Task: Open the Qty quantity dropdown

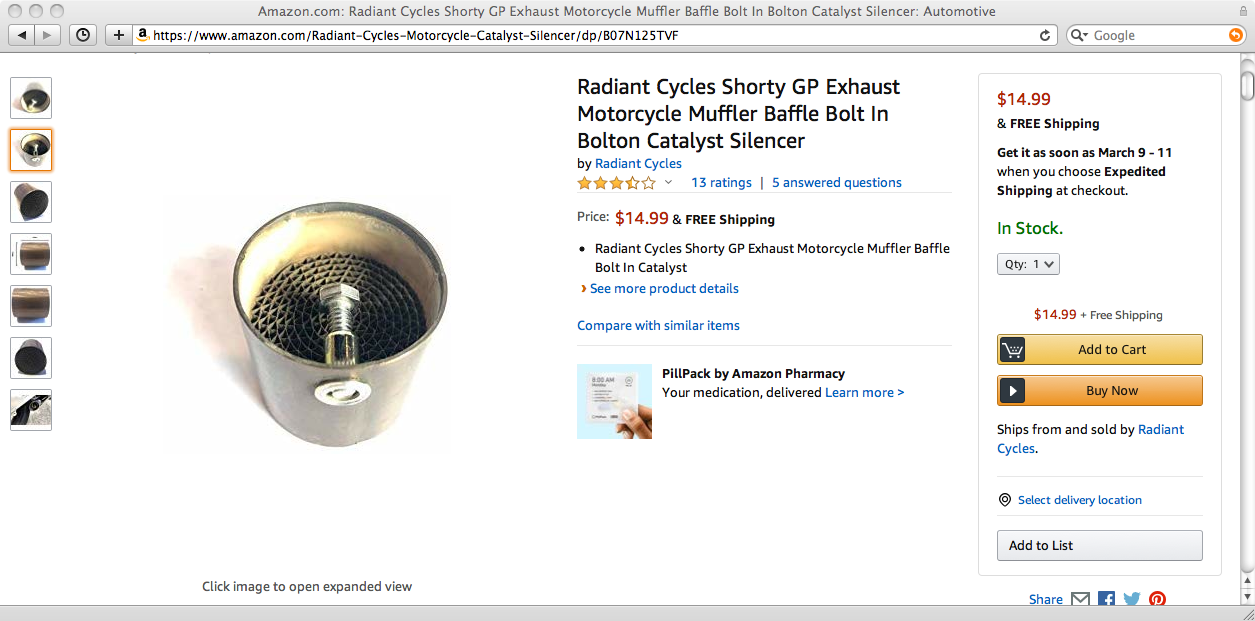Action: (1028, 264)
